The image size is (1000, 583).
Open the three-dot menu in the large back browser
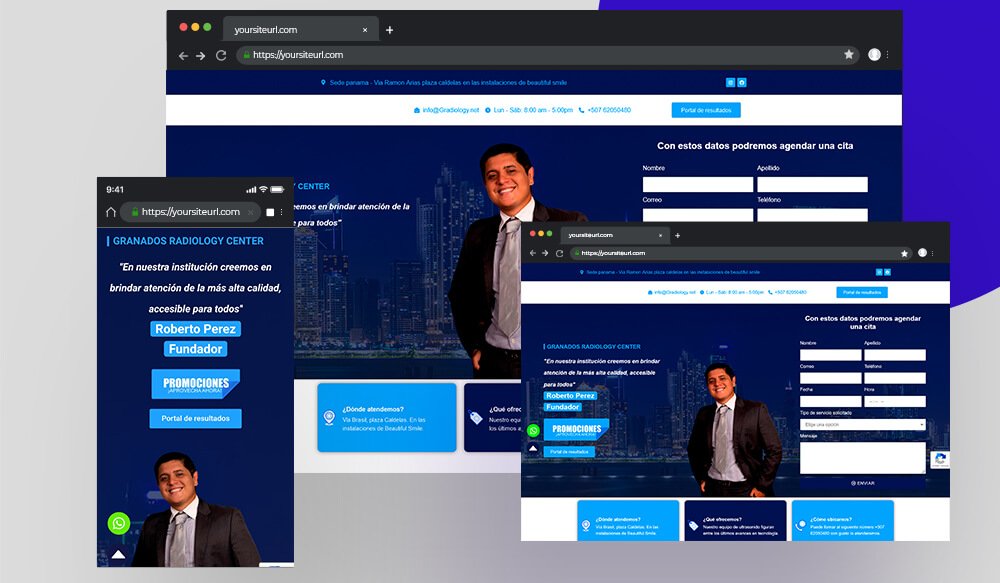tap(888, 55)
